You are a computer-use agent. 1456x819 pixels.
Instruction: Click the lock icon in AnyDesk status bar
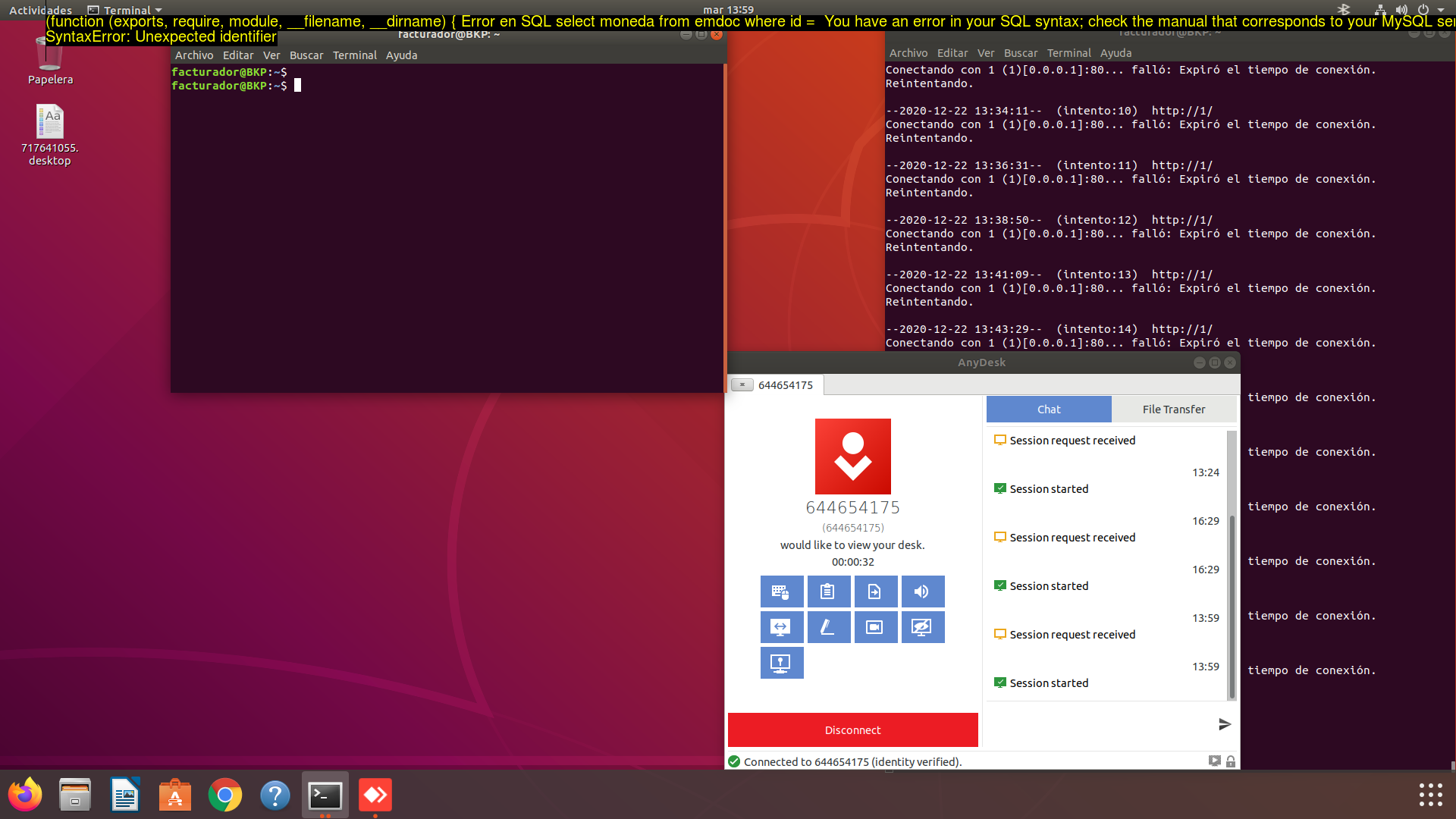(1231, 761)
